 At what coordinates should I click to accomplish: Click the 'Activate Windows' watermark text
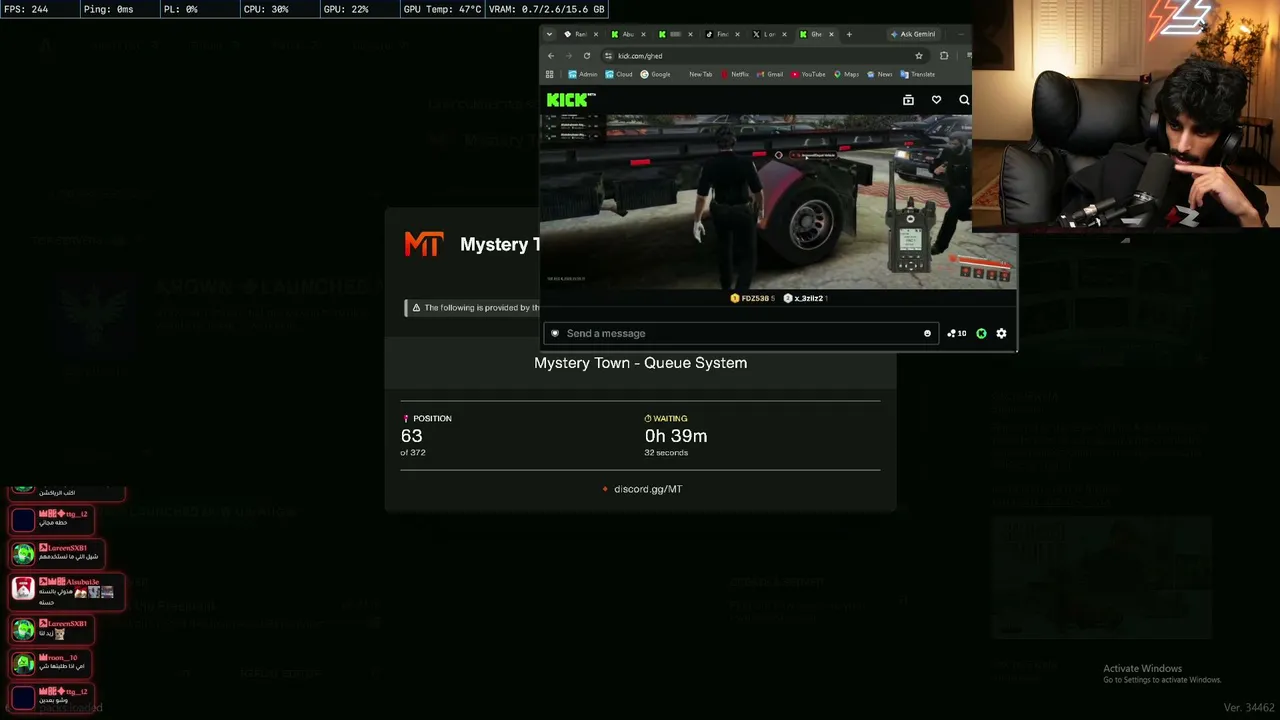[1142, 669]
